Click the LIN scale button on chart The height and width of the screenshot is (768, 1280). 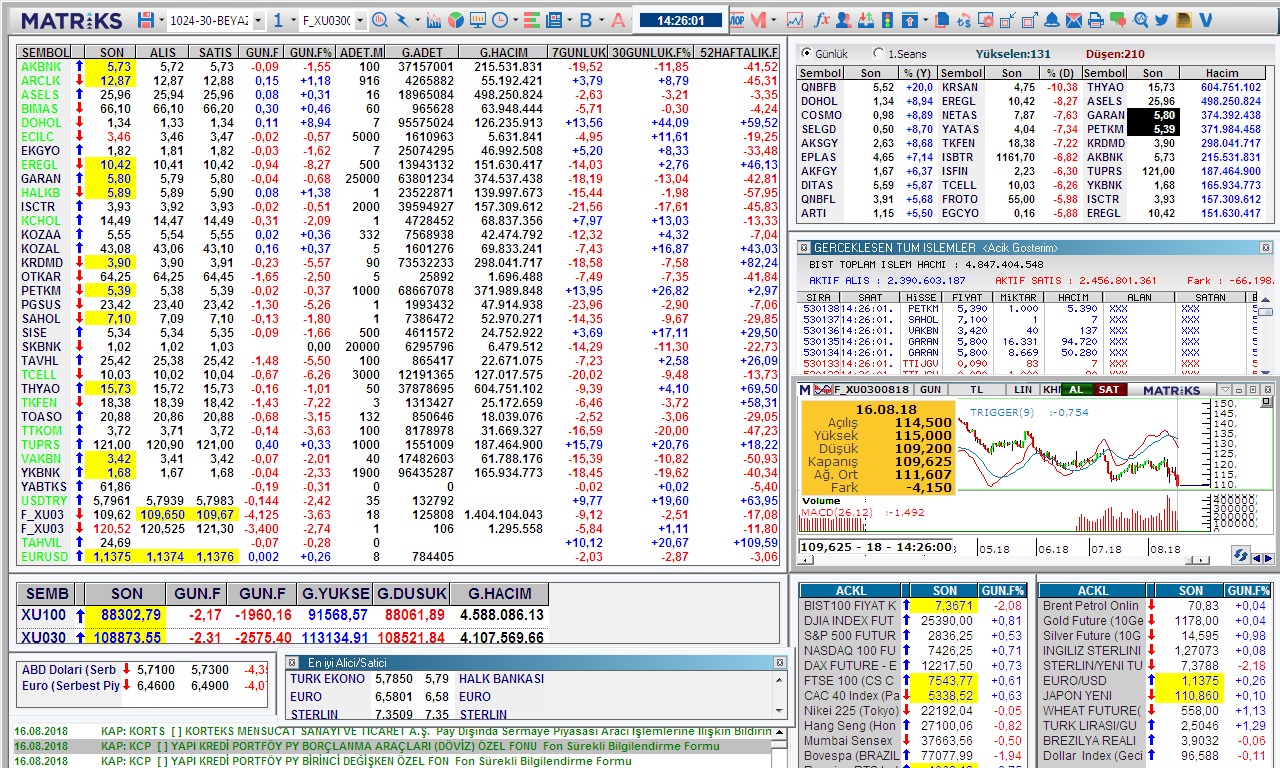click(x=1022, y=389)
